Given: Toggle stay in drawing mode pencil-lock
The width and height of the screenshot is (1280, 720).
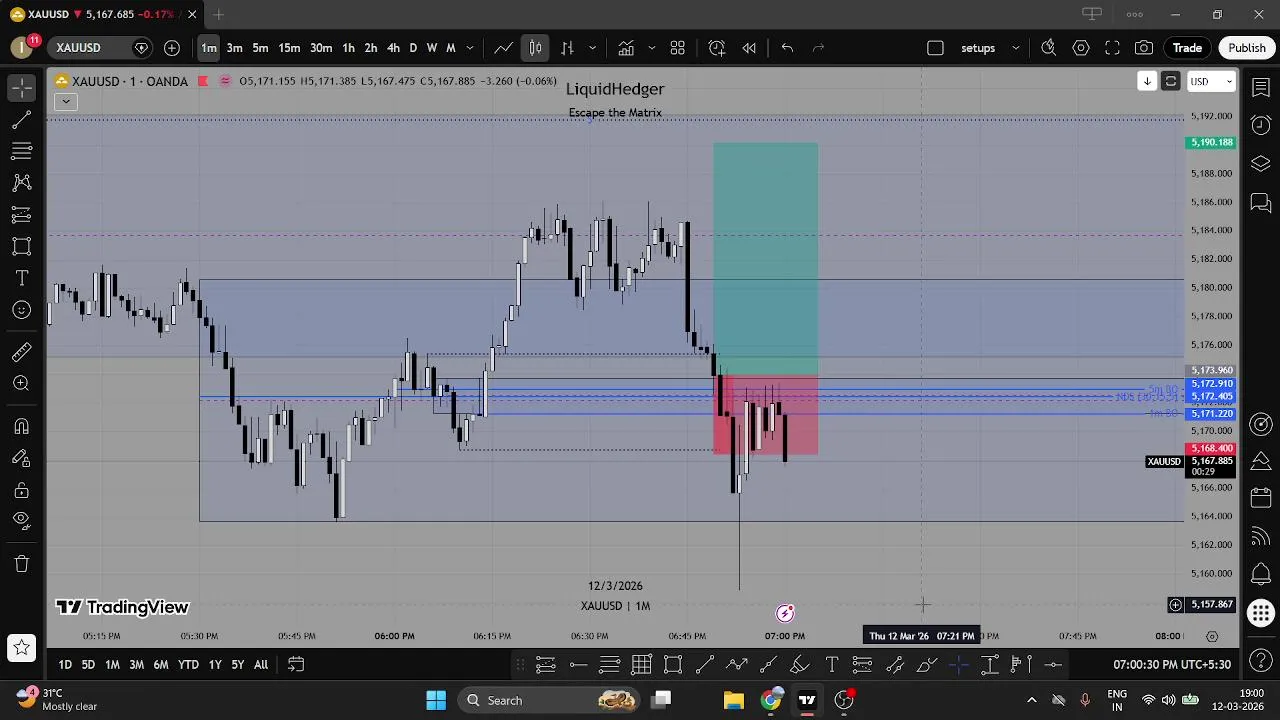Looking at the screenshot, I should click(21, 458).
